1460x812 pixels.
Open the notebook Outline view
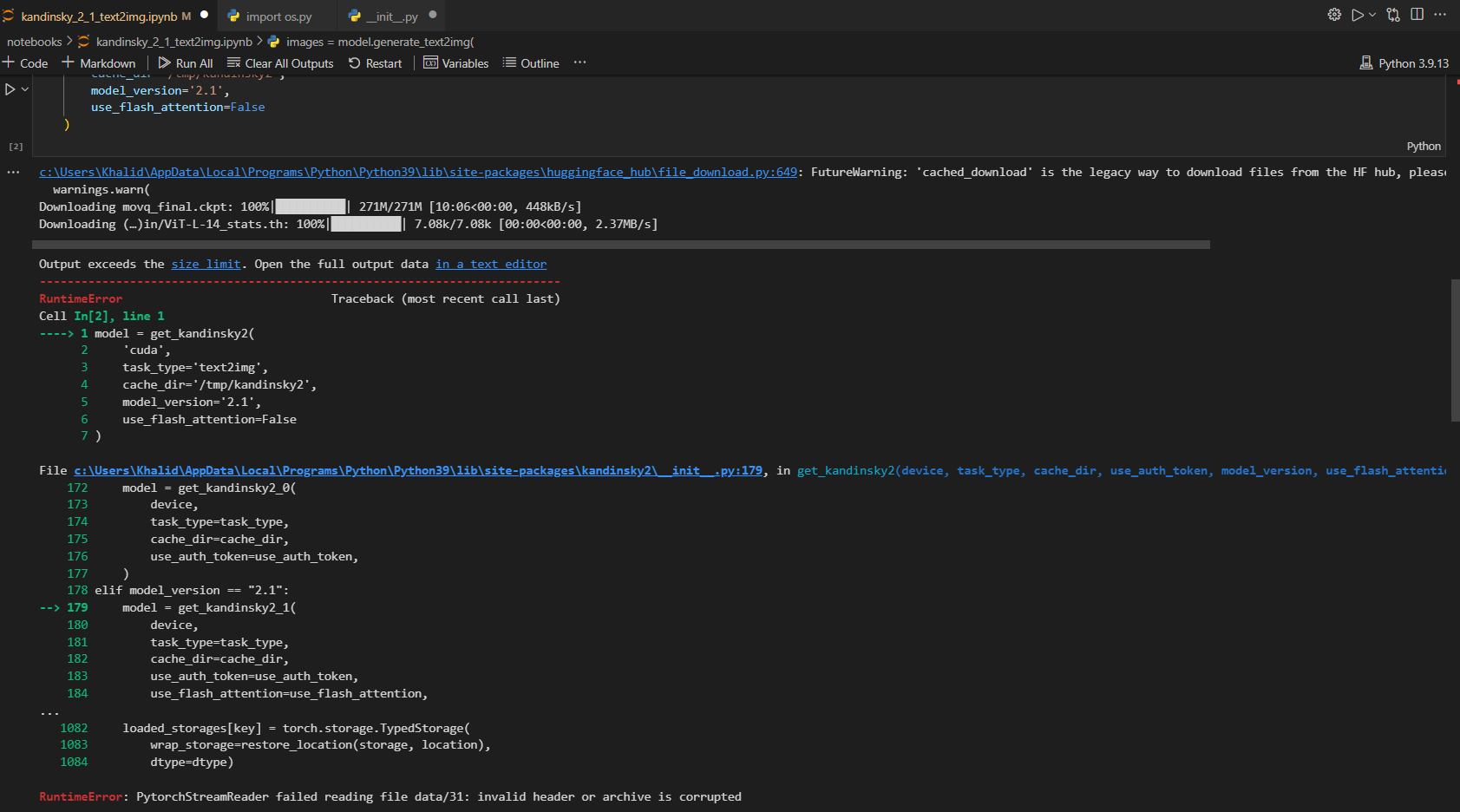[530, 62]
